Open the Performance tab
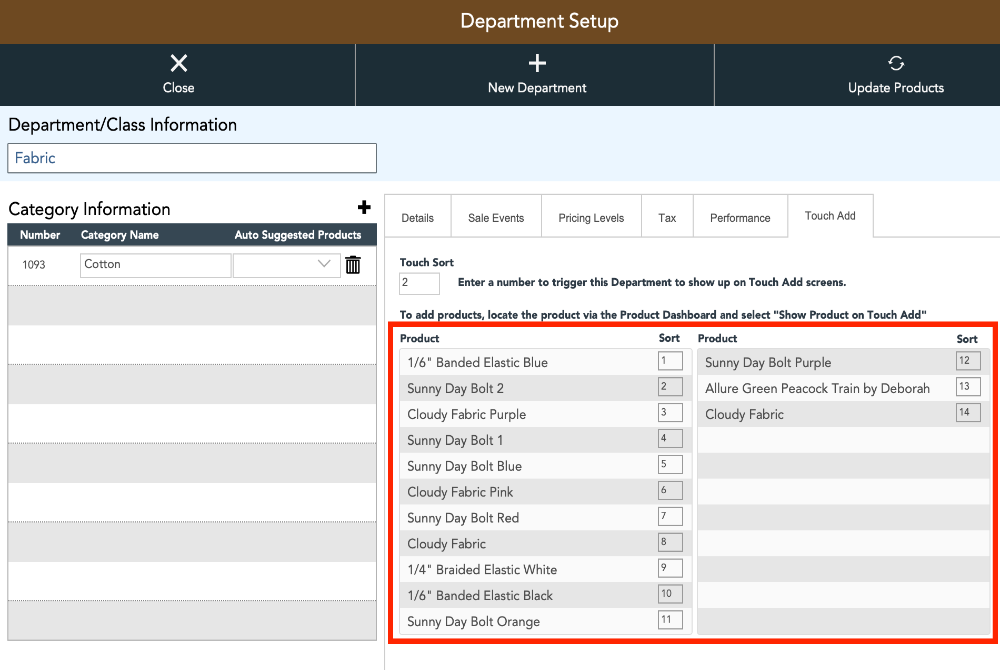Image resolution: width=1000 pixels, height=670 pixels. 740,217
